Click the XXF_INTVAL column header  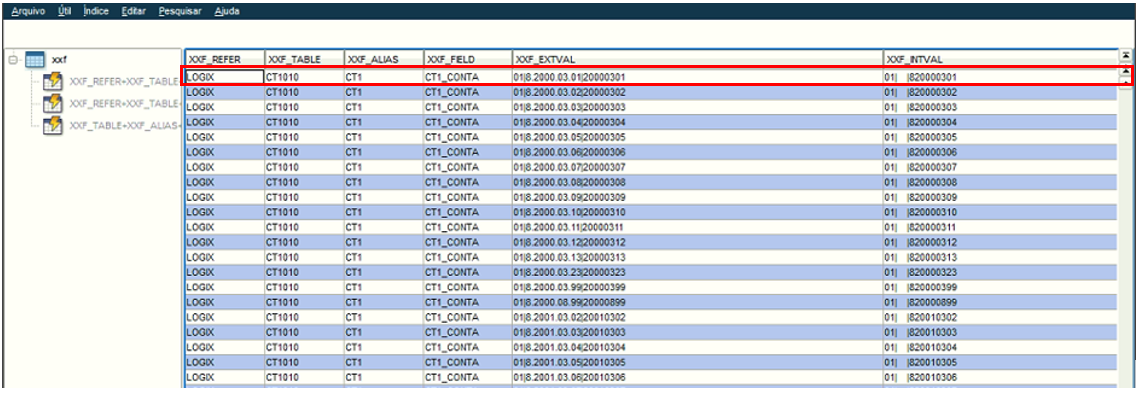pyautogui.click(x=1000, y=59)
